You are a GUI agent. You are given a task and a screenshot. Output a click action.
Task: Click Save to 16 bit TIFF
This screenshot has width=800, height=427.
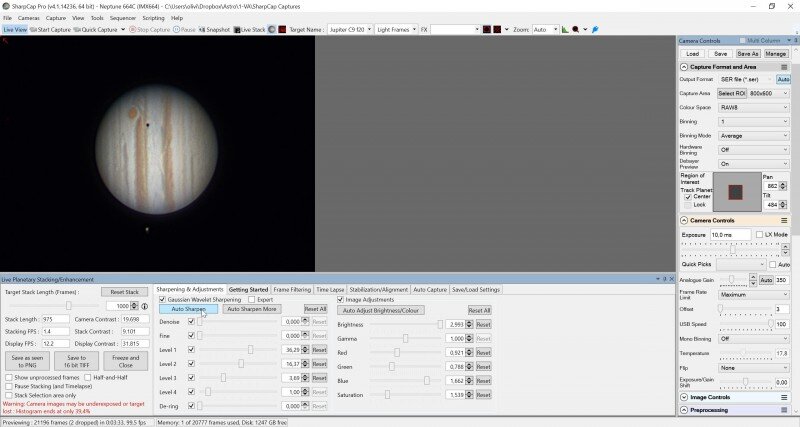(x=77, y=361)
